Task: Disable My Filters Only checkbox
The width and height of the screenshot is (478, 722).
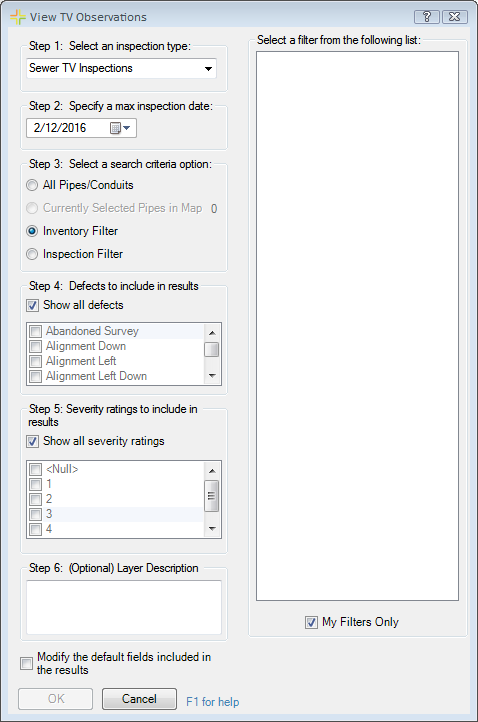Action: click(x=311, y=623)
